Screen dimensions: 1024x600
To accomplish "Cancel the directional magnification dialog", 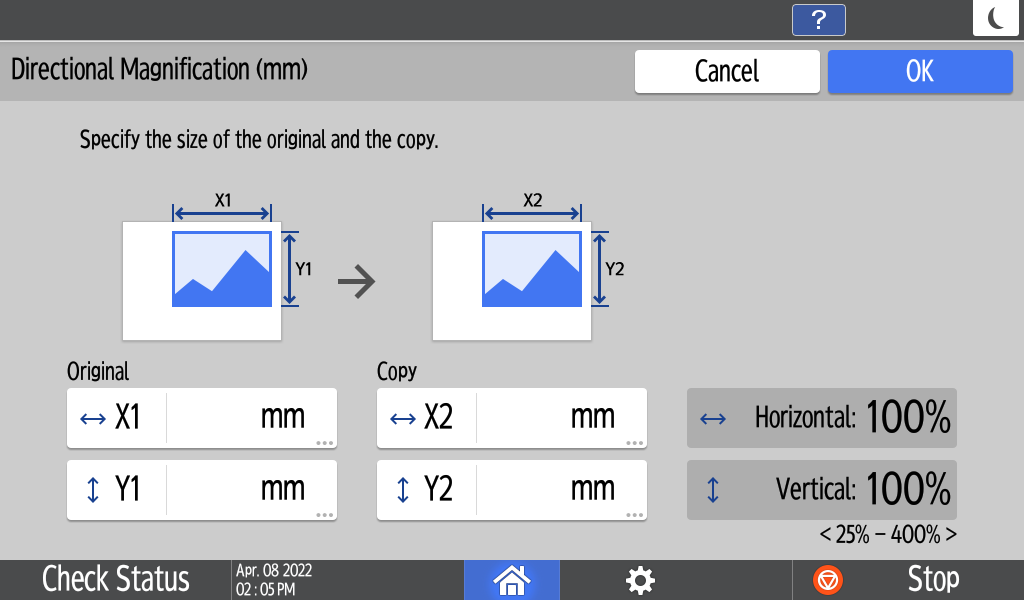I will coord(727,72).
